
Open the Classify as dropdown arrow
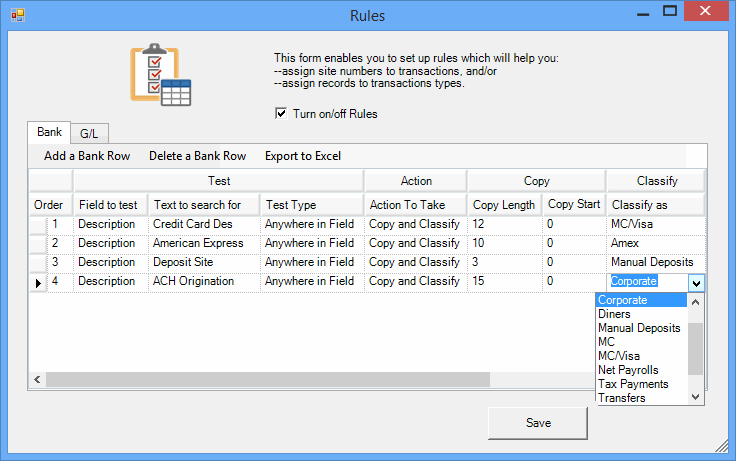(696, 283)
